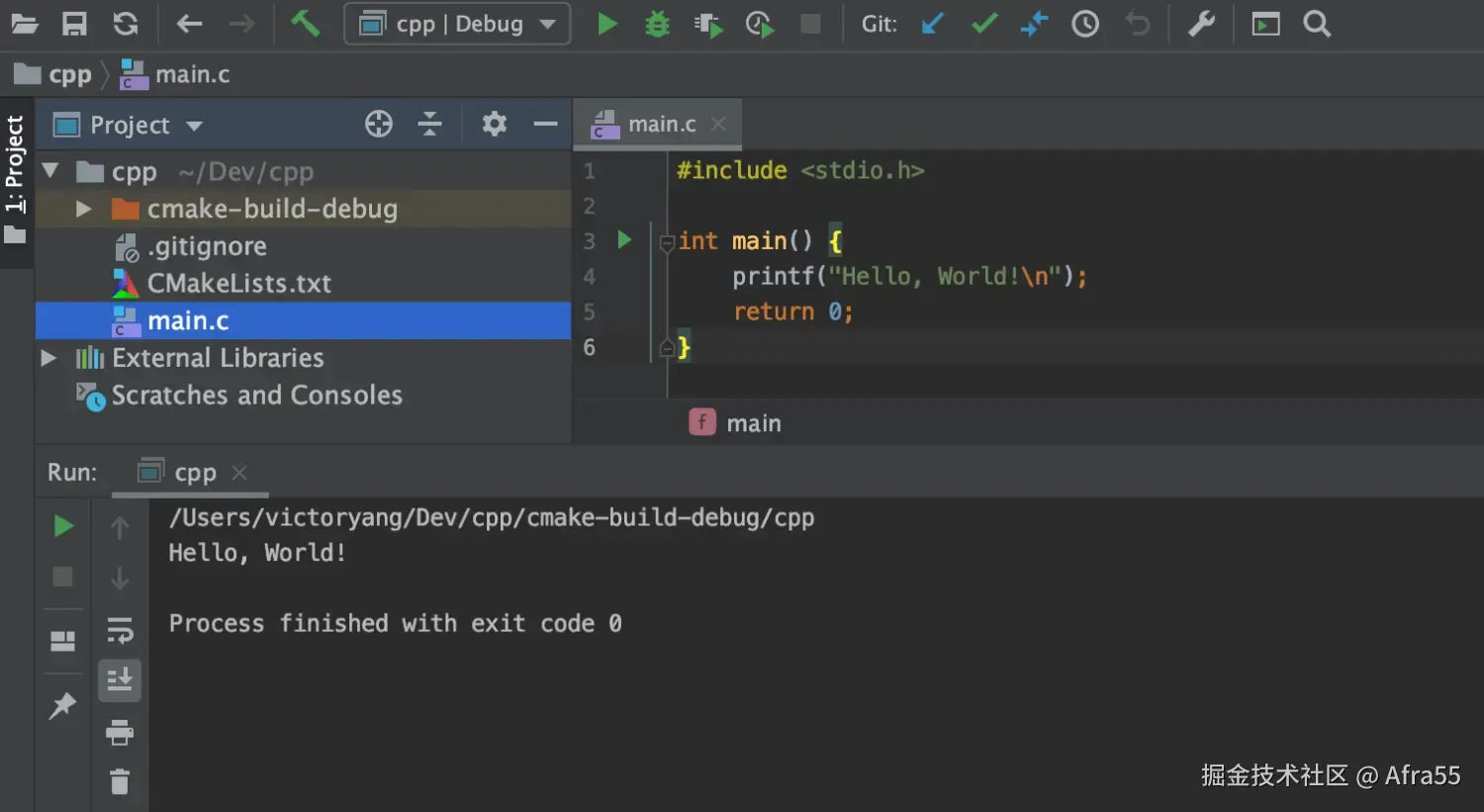The image size is (1484, 812).
Task: Open settings with the wrench icon
Action: click(1201, 24)
